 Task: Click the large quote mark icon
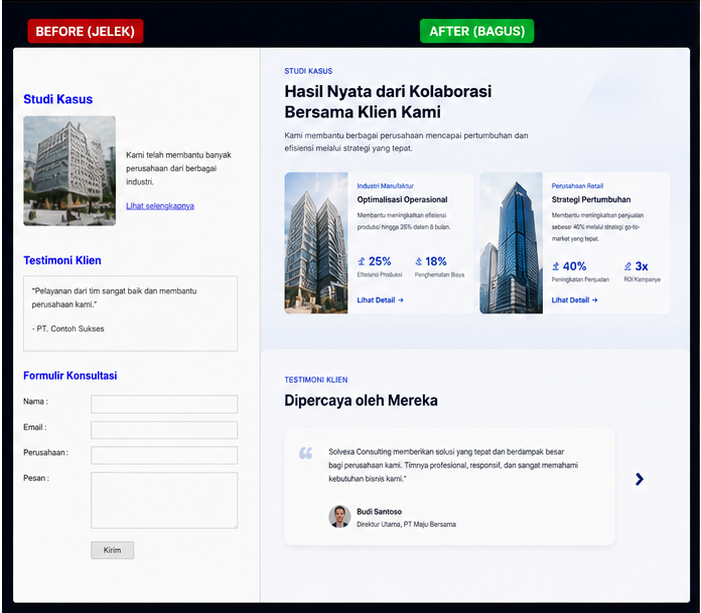click(306, 453)
